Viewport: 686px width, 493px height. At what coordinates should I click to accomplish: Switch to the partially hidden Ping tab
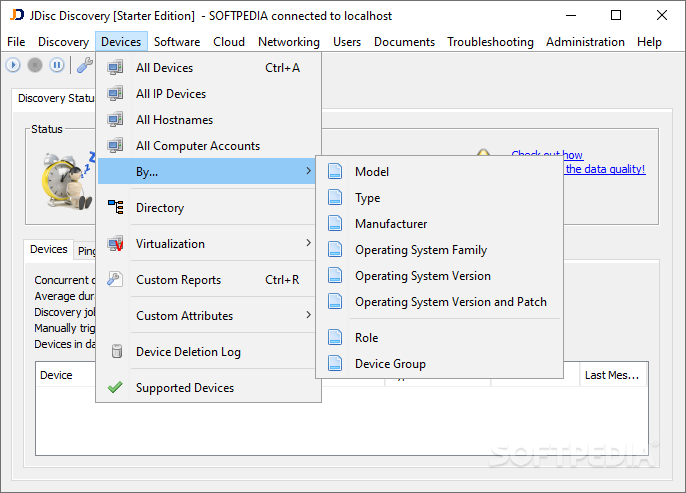tap(85, 251)
